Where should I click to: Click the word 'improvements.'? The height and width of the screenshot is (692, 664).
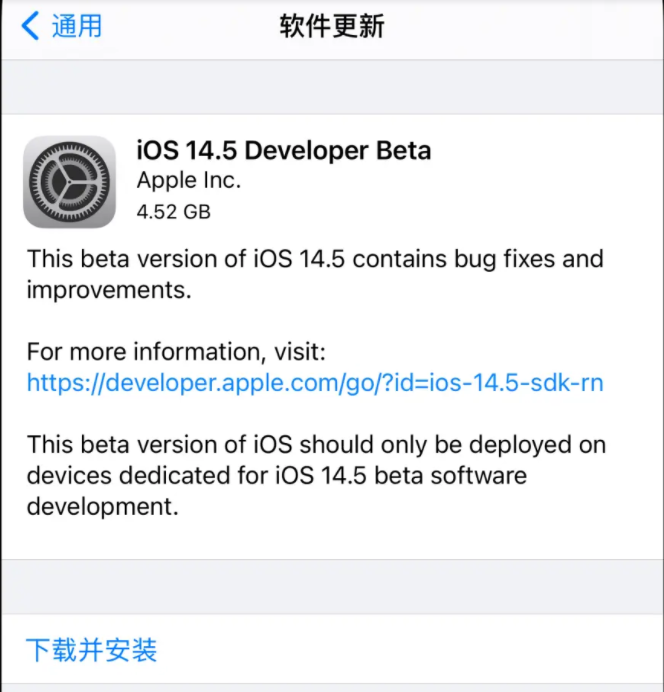(109, 290)
